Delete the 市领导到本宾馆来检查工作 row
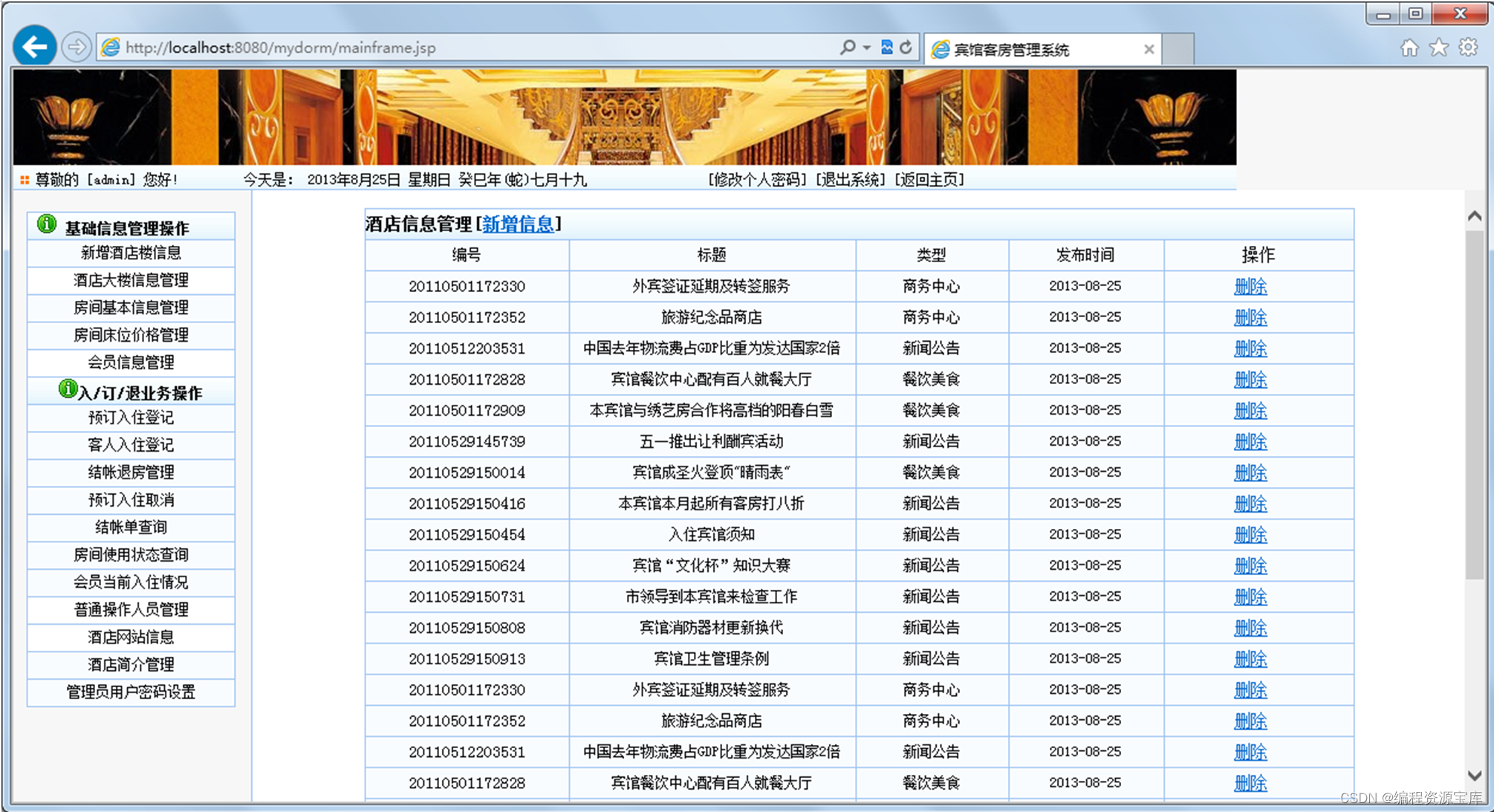 pos(1250,598)
